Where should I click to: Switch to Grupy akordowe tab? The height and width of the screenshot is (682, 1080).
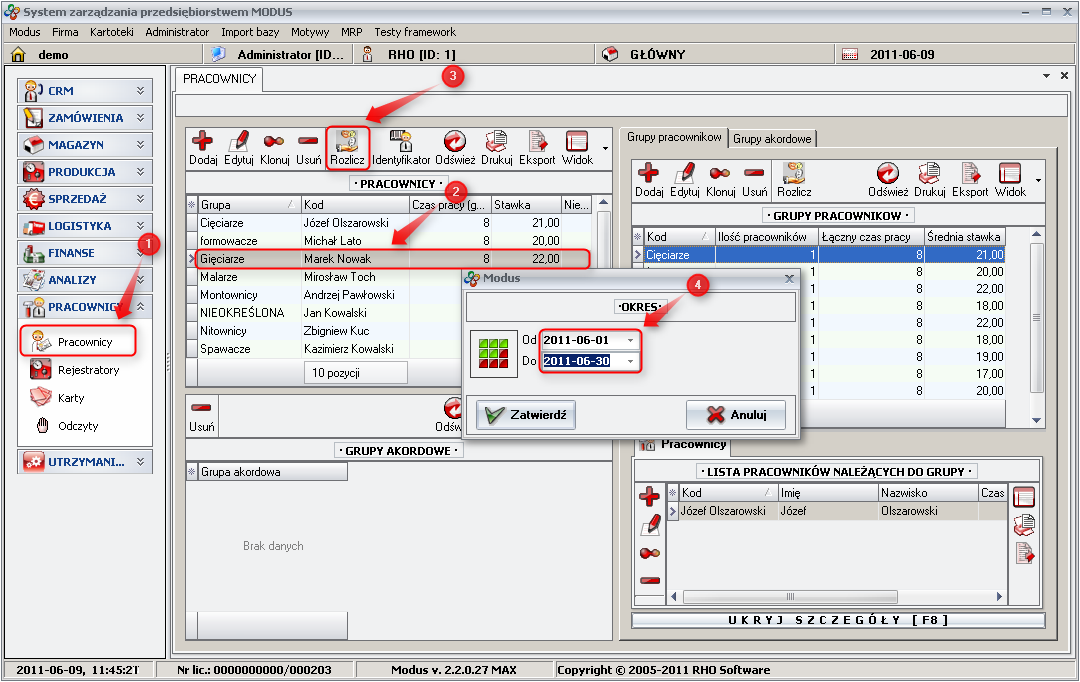(773, 138)
